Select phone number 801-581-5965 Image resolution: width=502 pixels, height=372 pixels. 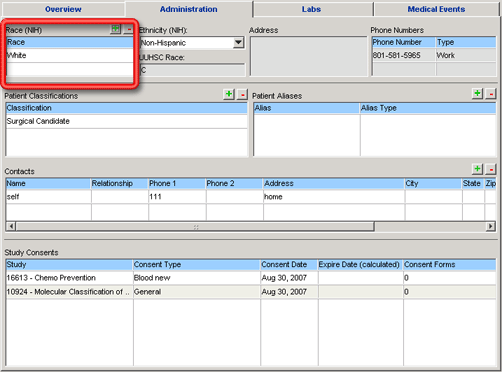[404, 55]
